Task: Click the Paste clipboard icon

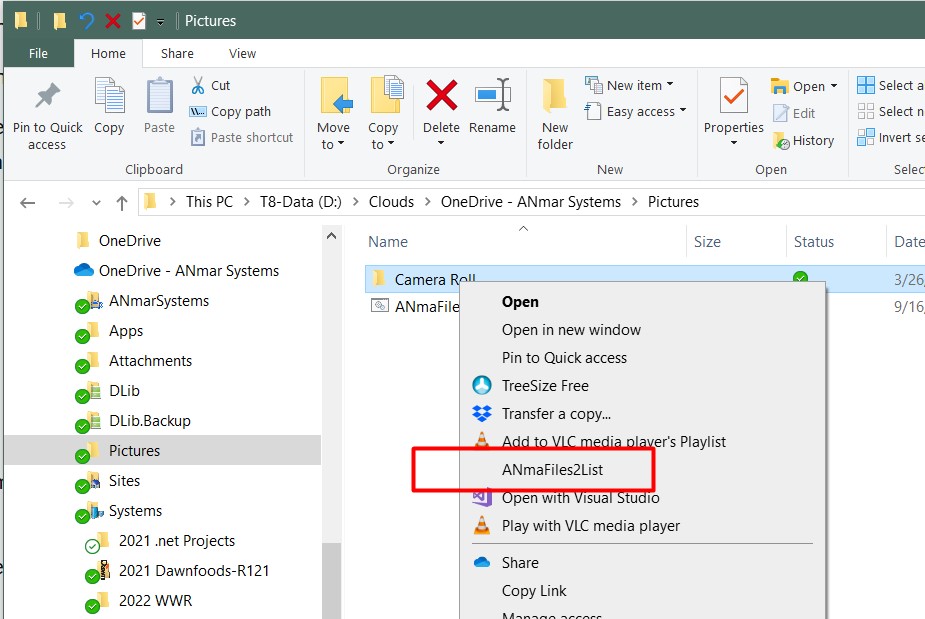Action: coord(159,97)
